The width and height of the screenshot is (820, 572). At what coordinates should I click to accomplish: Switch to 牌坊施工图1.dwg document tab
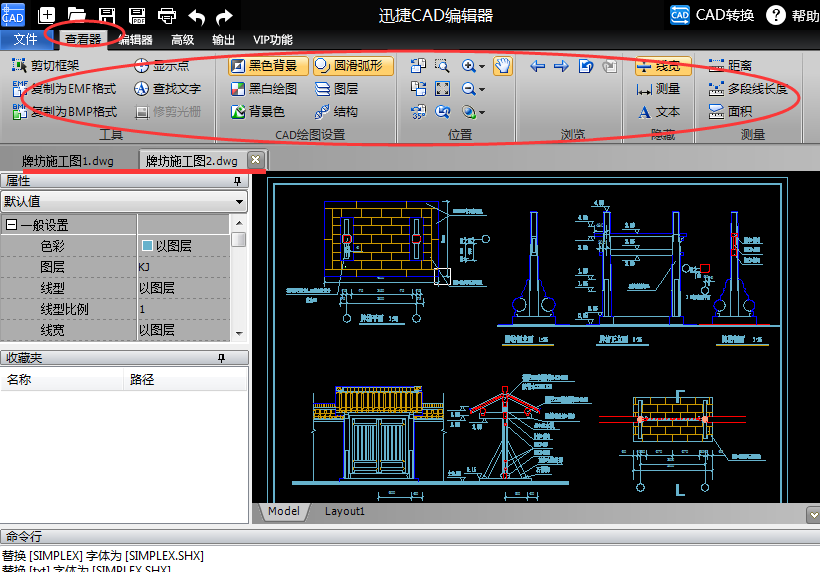(x=68, y=161)
